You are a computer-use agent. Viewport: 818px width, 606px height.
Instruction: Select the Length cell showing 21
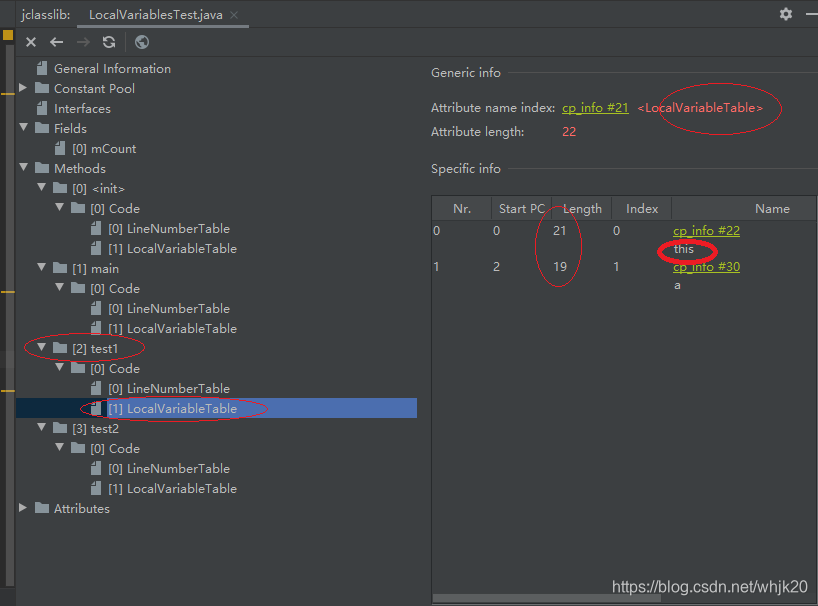(x=560, y=231)
